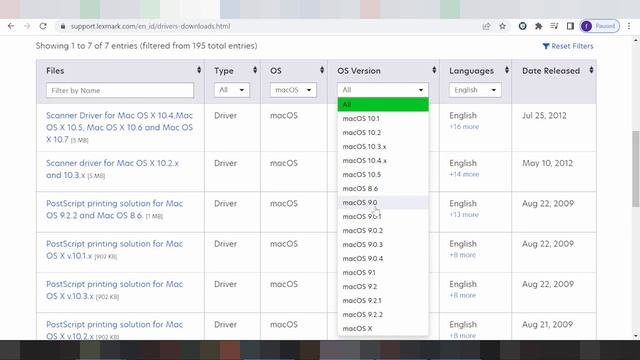Choose macOS 9.0.1 option

383,216
